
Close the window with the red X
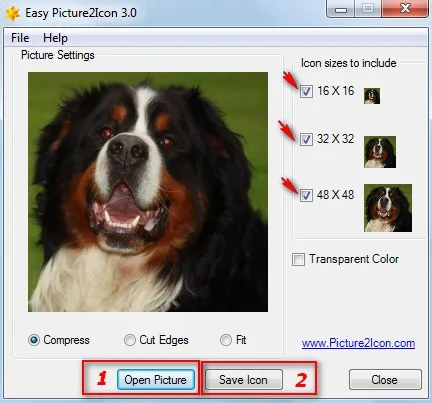click(x=405, y=9)
